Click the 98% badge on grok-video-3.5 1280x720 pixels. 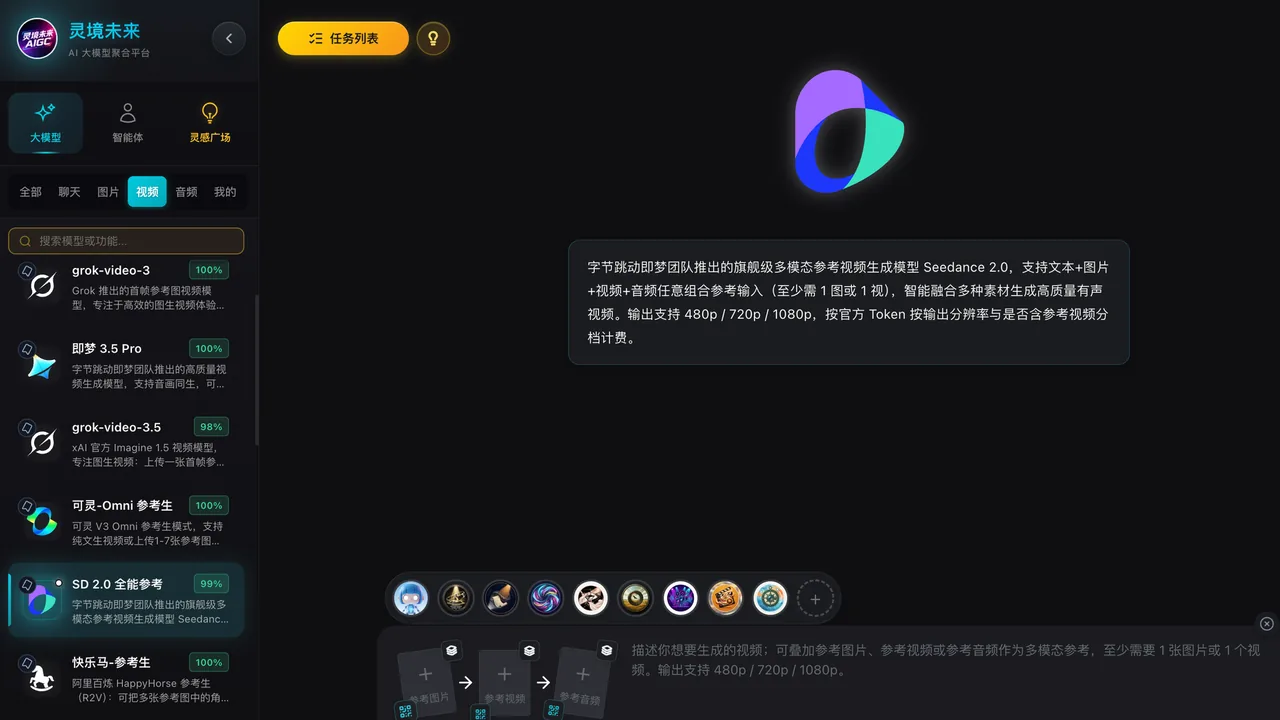(211, 427)
